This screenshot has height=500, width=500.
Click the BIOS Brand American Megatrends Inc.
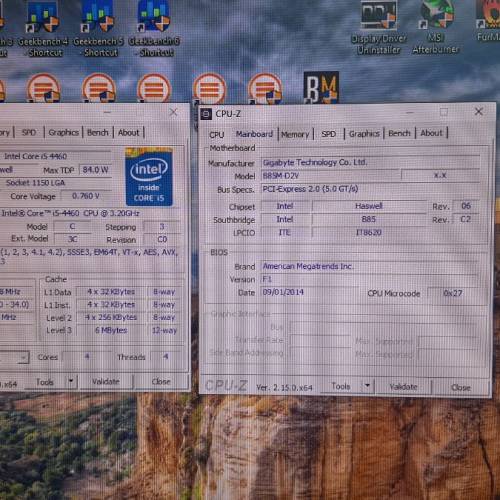coord(369,266)
